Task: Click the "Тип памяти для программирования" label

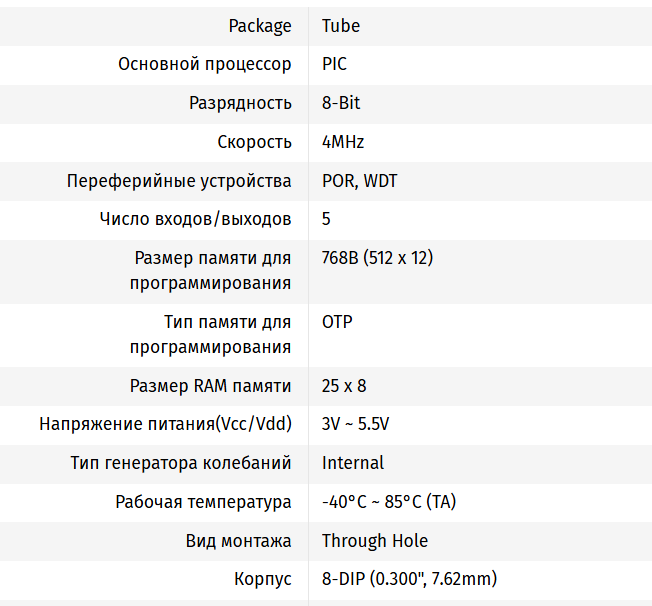Action: [211, 335]
